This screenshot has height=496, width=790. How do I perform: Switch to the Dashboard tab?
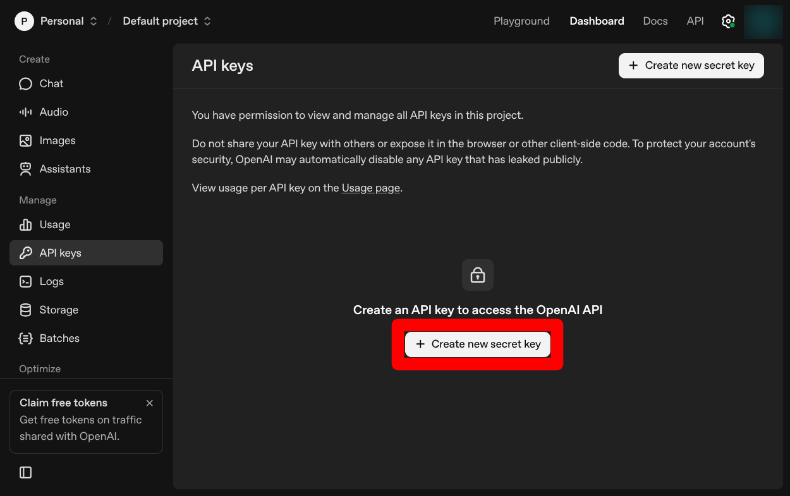(x=597, y=21)
